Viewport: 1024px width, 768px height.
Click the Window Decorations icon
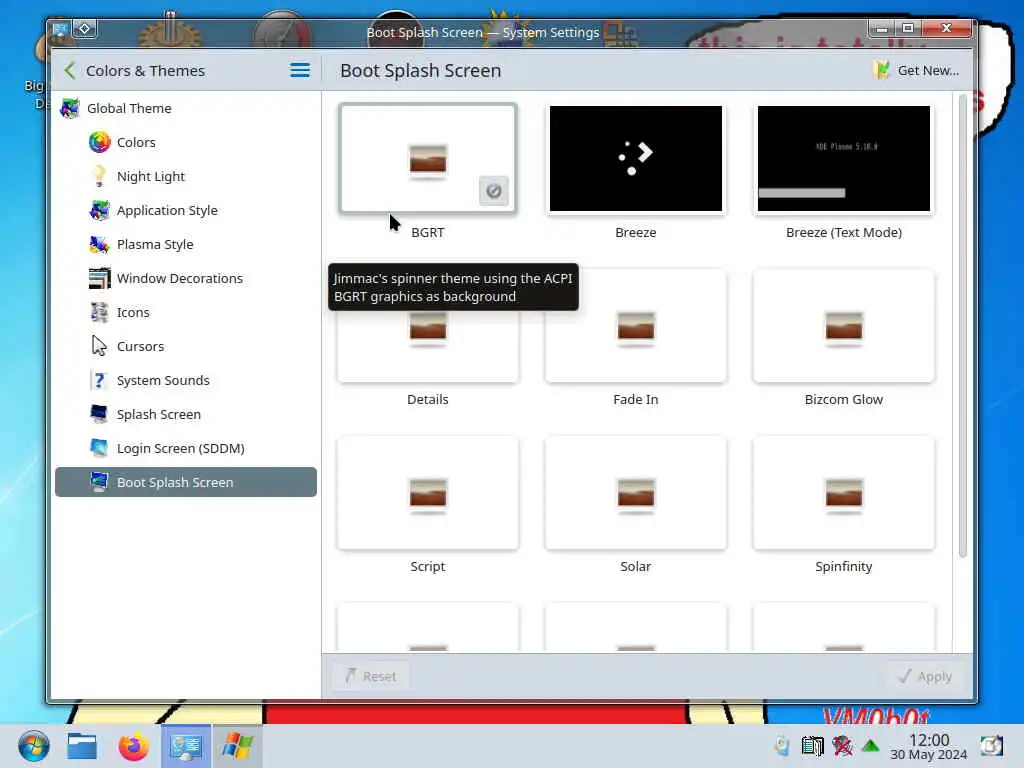[99, 278]
